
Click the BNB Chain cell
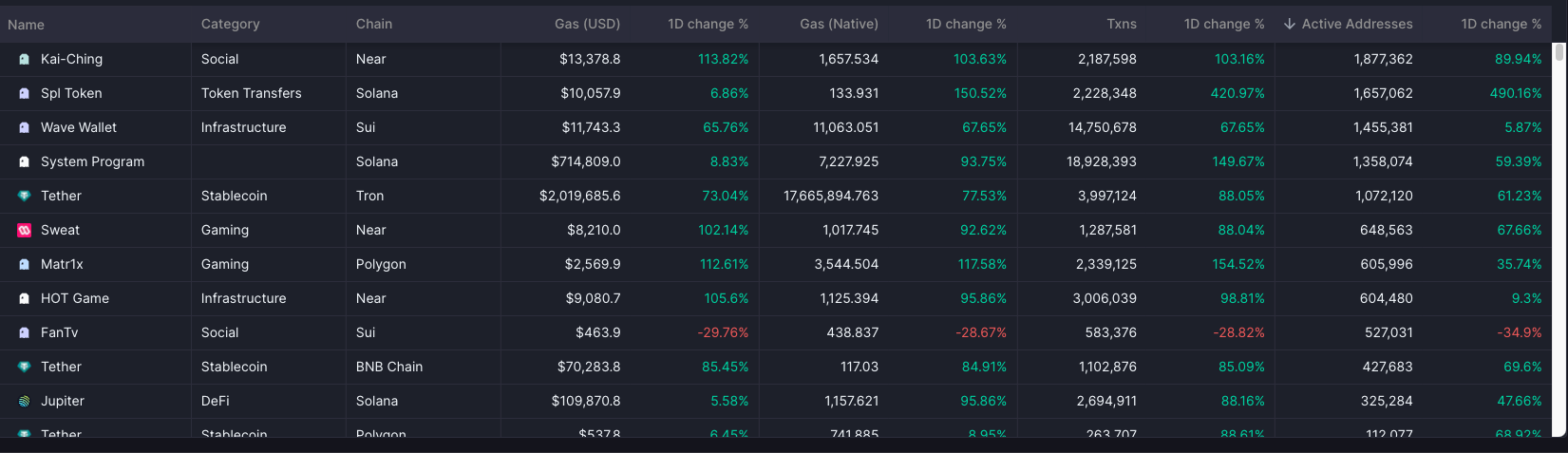tap(389, 367)
